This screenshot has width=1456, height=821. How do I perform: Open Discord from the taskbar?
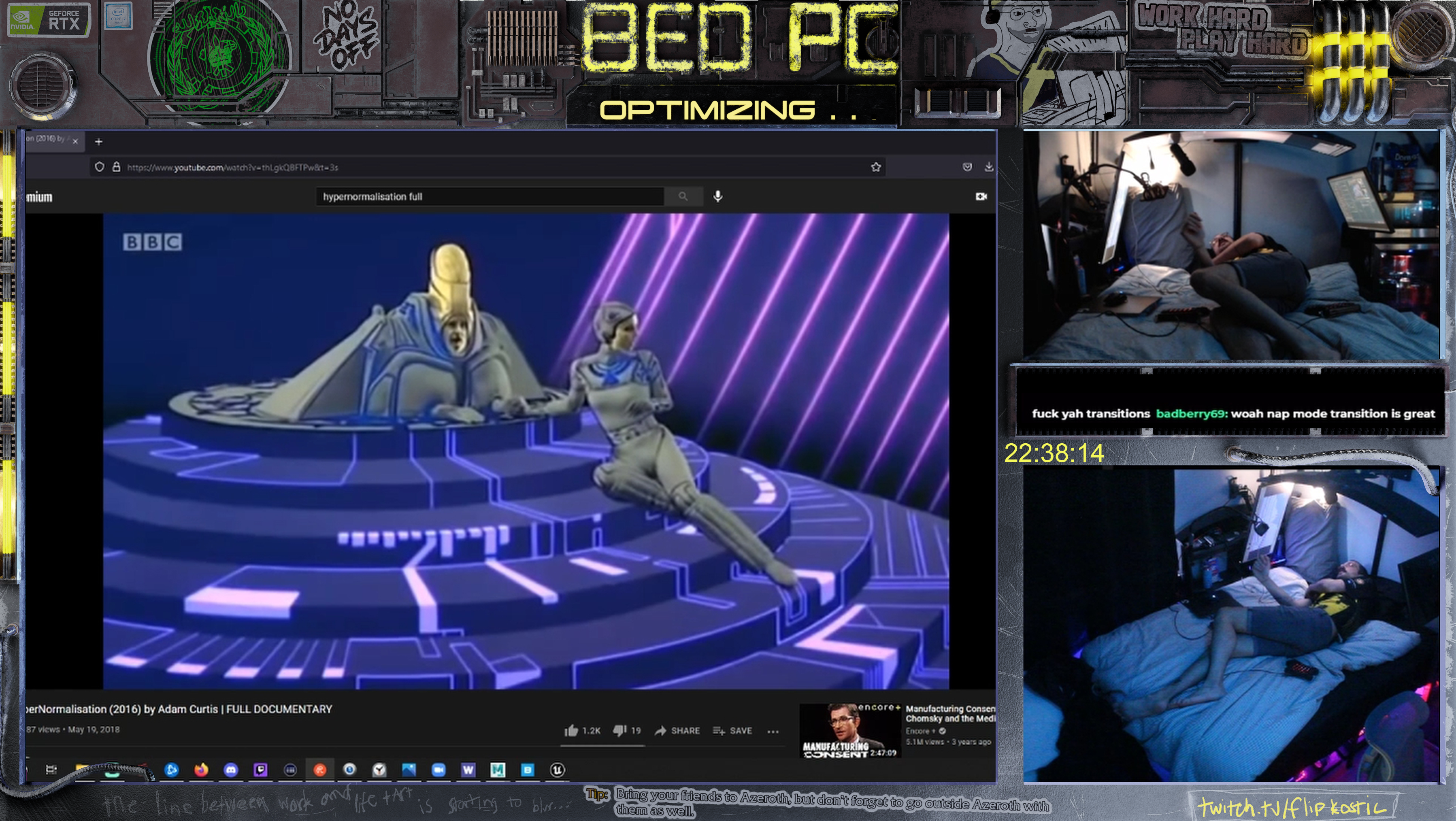(x=231, y=770)
